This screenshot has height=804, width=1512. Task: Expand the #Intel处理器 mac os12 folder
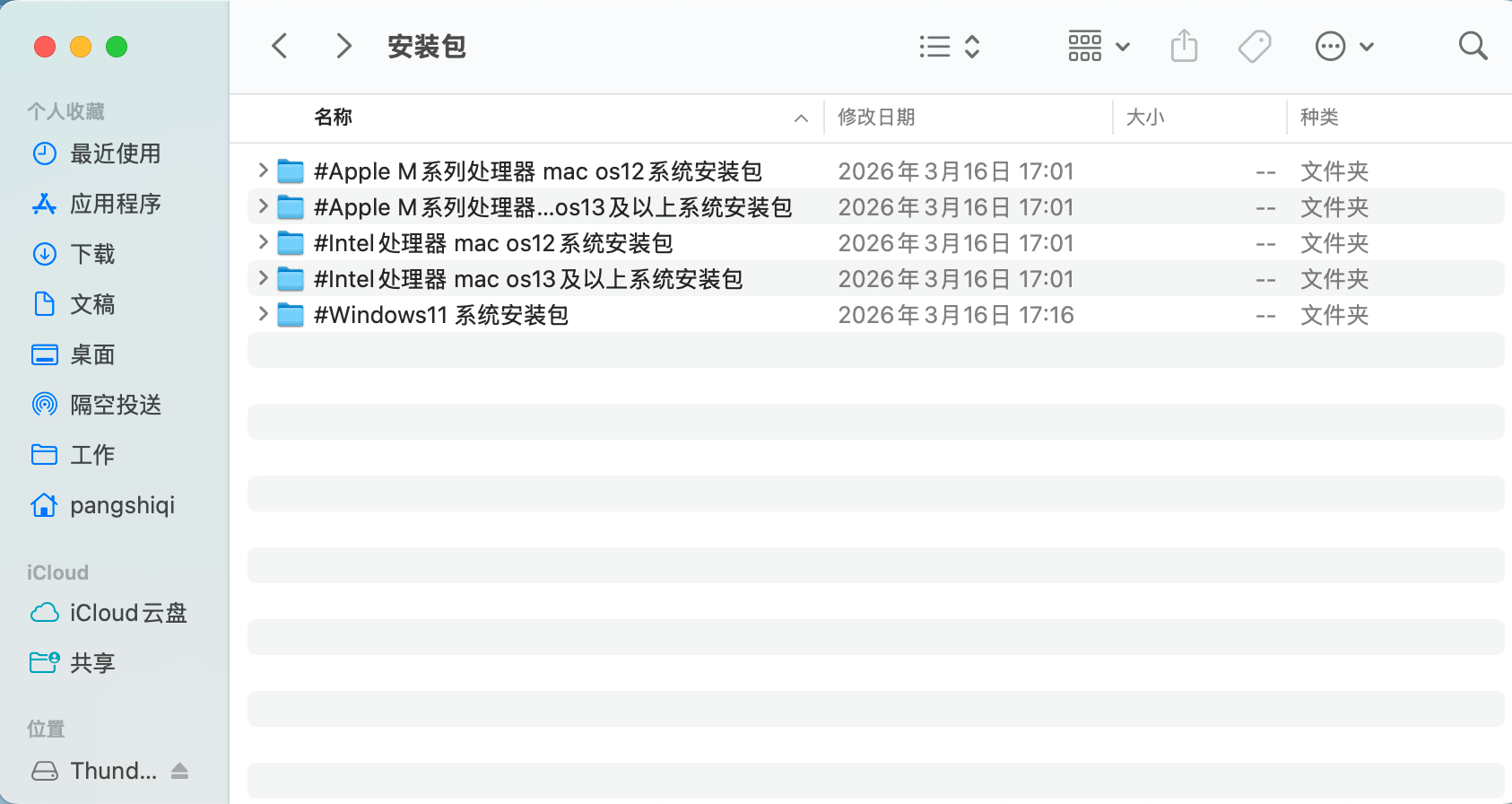263,242
